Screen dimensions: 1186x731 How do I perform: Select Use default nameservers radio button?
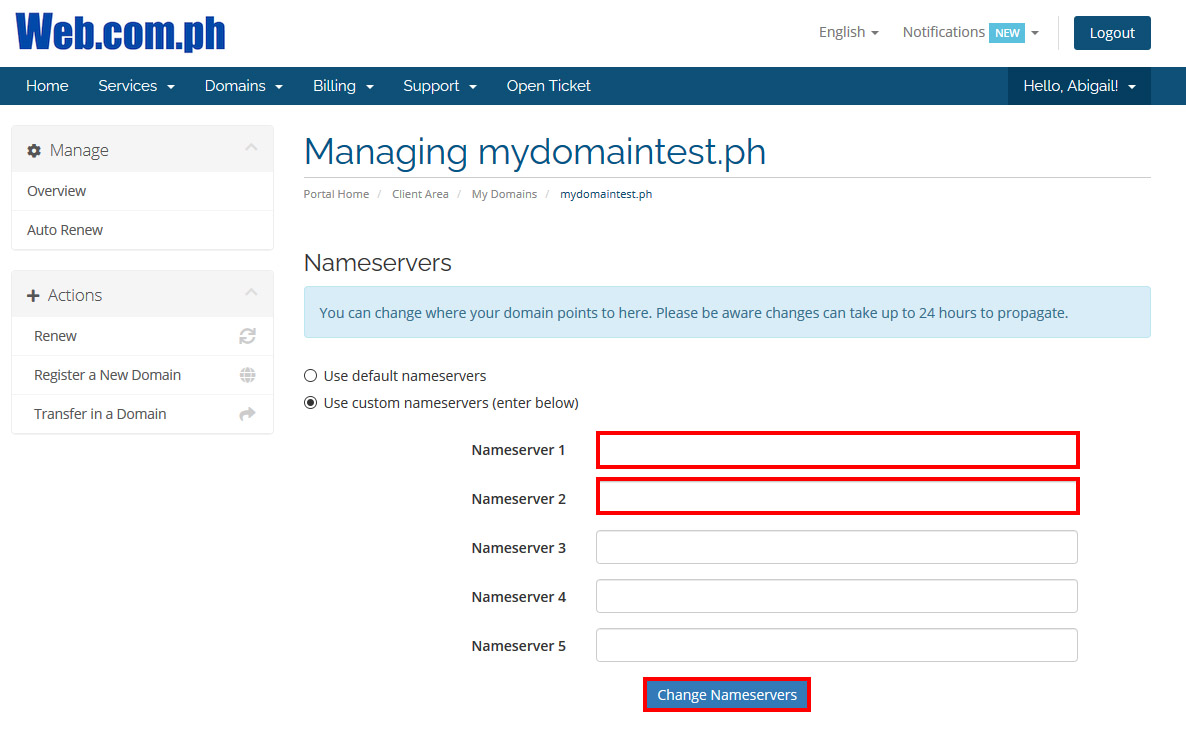(310, 375)
